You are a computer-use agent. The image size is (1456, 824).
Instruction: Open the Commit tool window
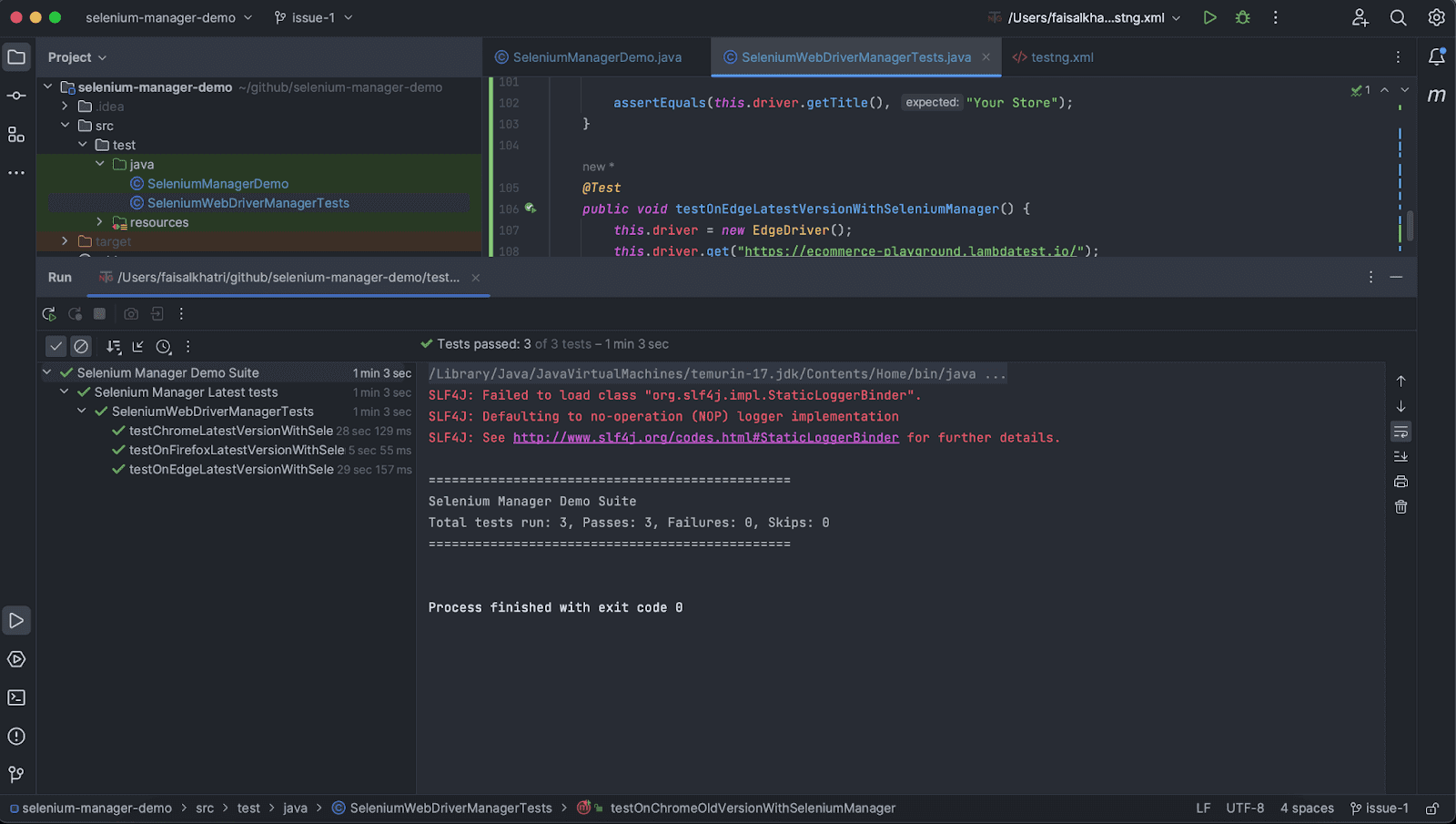click(15, 95)
